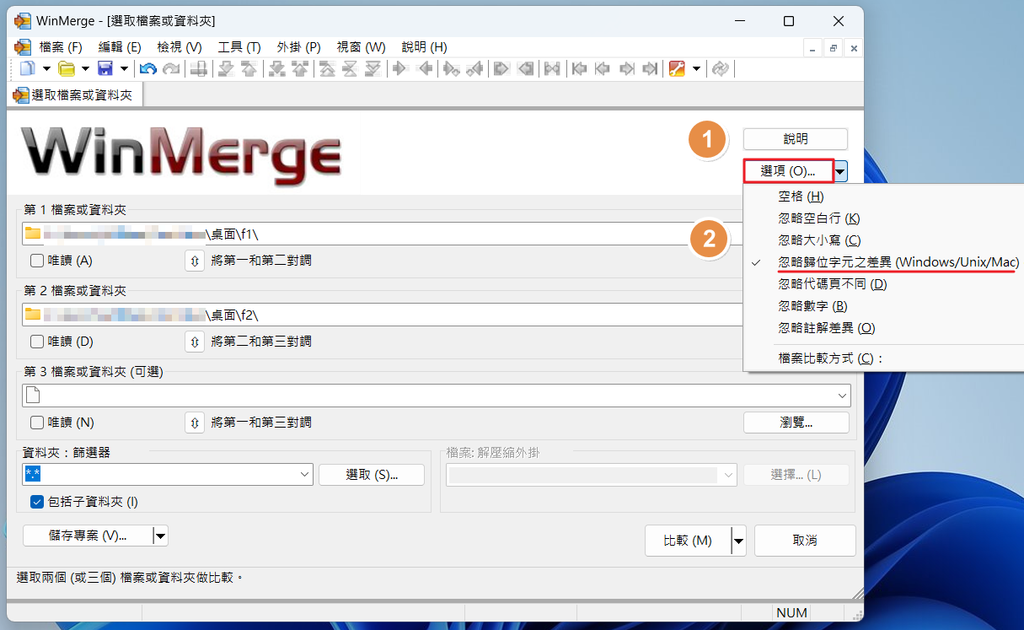
Task: Open the dropdown arrow beside Save toolbar icon
Action: 123,69
